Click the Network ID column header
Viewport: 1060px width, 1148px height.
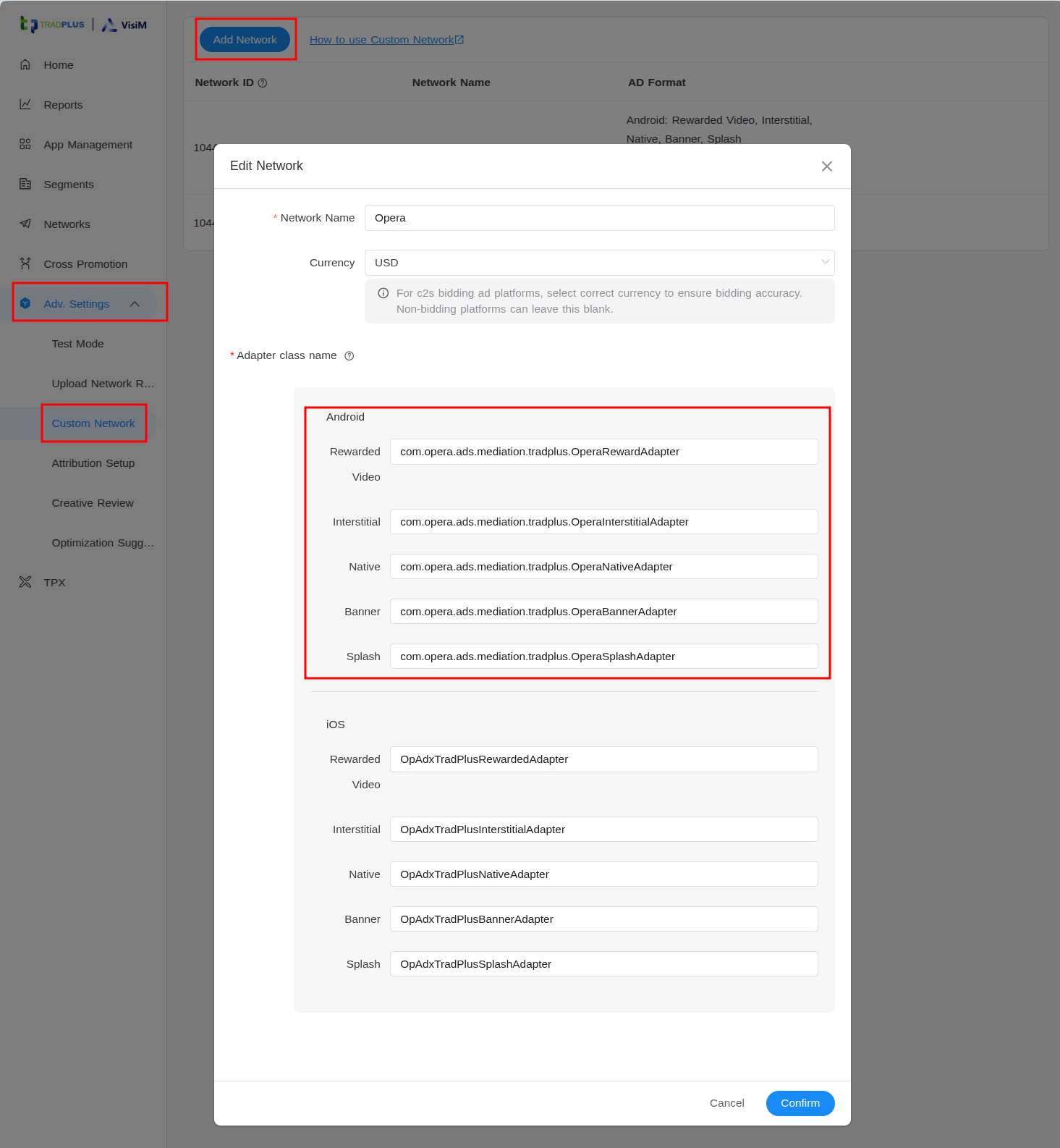click(224, 83)
